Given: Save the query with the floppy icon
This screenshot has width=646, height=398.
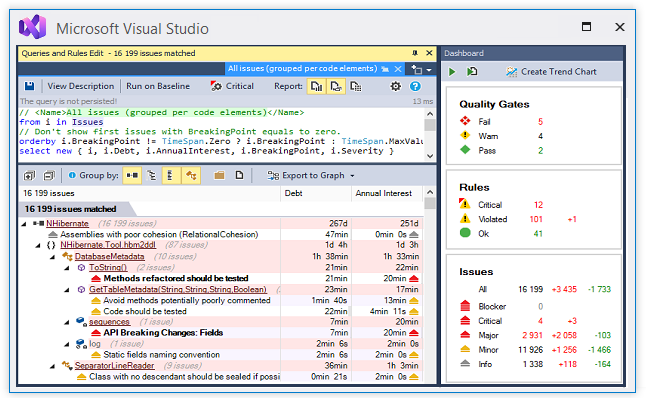Looking at the screenshot, I should click(29, 86).
